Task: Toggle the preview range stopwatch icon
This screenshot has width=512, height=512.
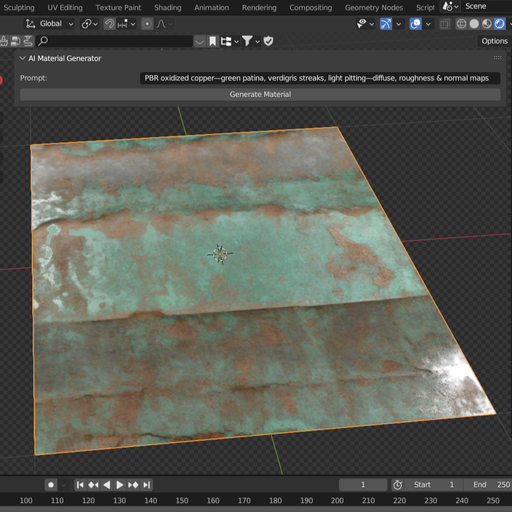Action: [397, 485]
